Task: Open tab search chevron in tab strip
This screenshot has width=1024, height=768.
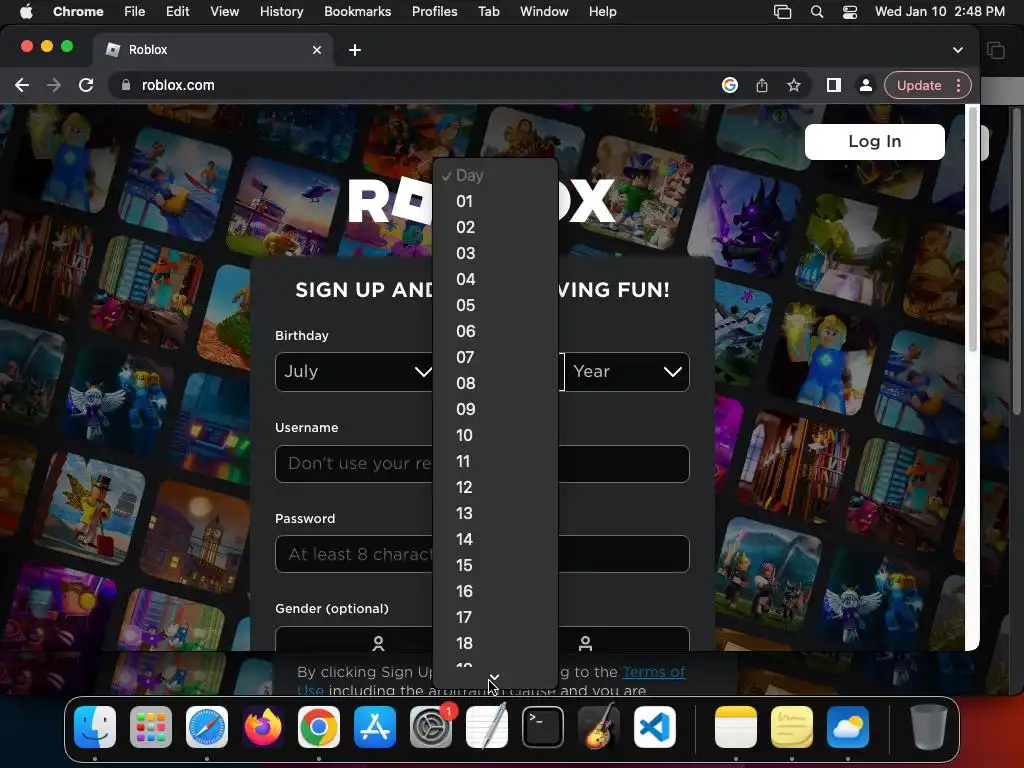Action: [x=957, y=50]
